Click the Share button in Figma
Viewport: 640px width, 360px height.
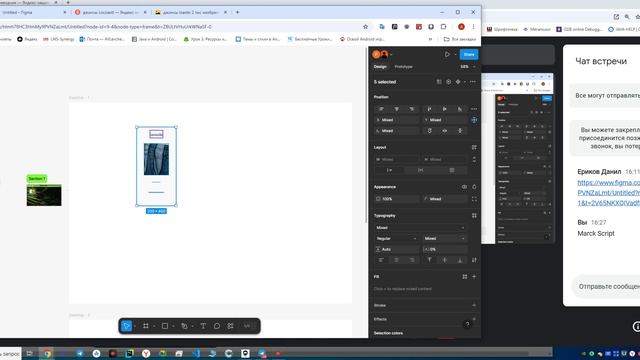coord(469,54)
